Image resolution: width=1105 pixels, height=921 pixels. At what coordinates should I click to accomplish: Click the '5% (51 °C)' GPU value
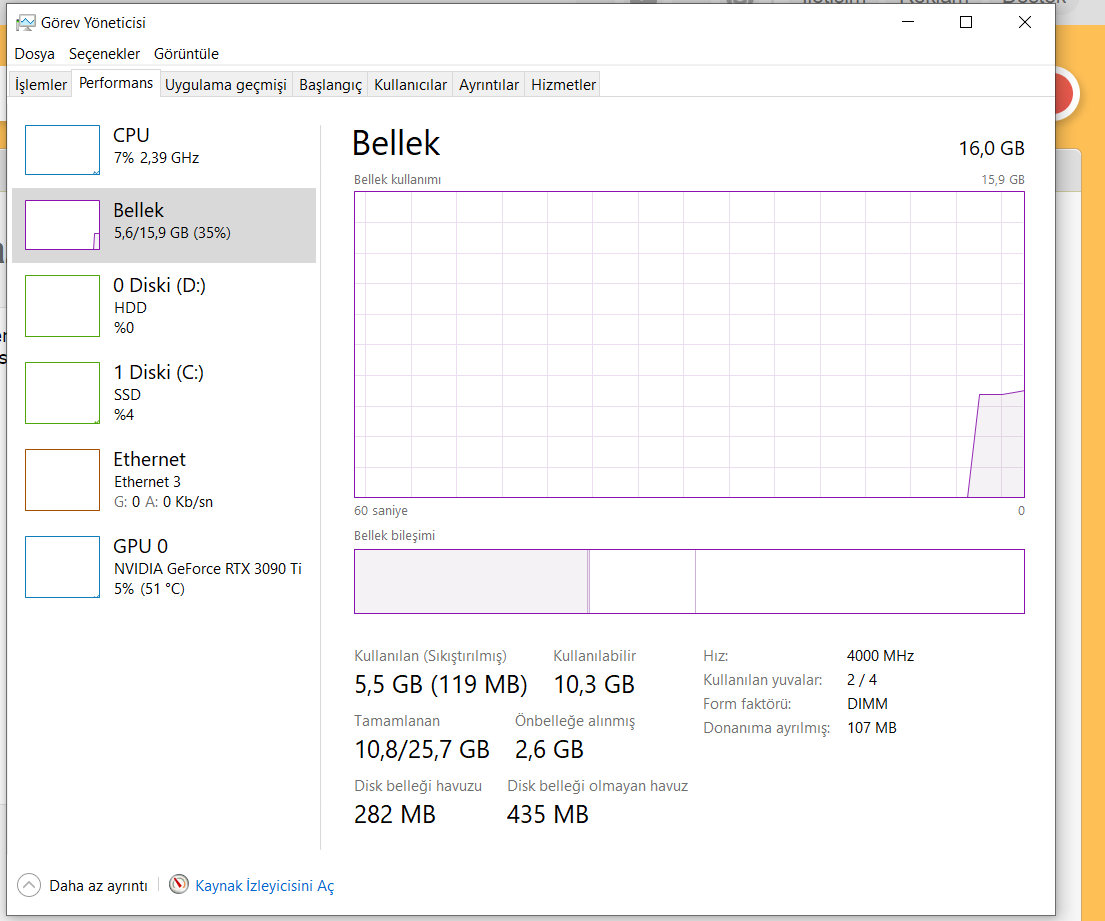[x=149, y=589]
